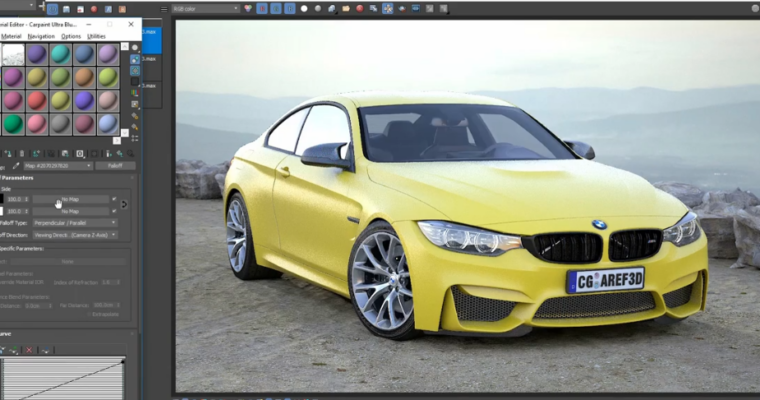Toggle the Backlight icon in Material Editor
The image size is (760, 400).
tap(135, 59)
